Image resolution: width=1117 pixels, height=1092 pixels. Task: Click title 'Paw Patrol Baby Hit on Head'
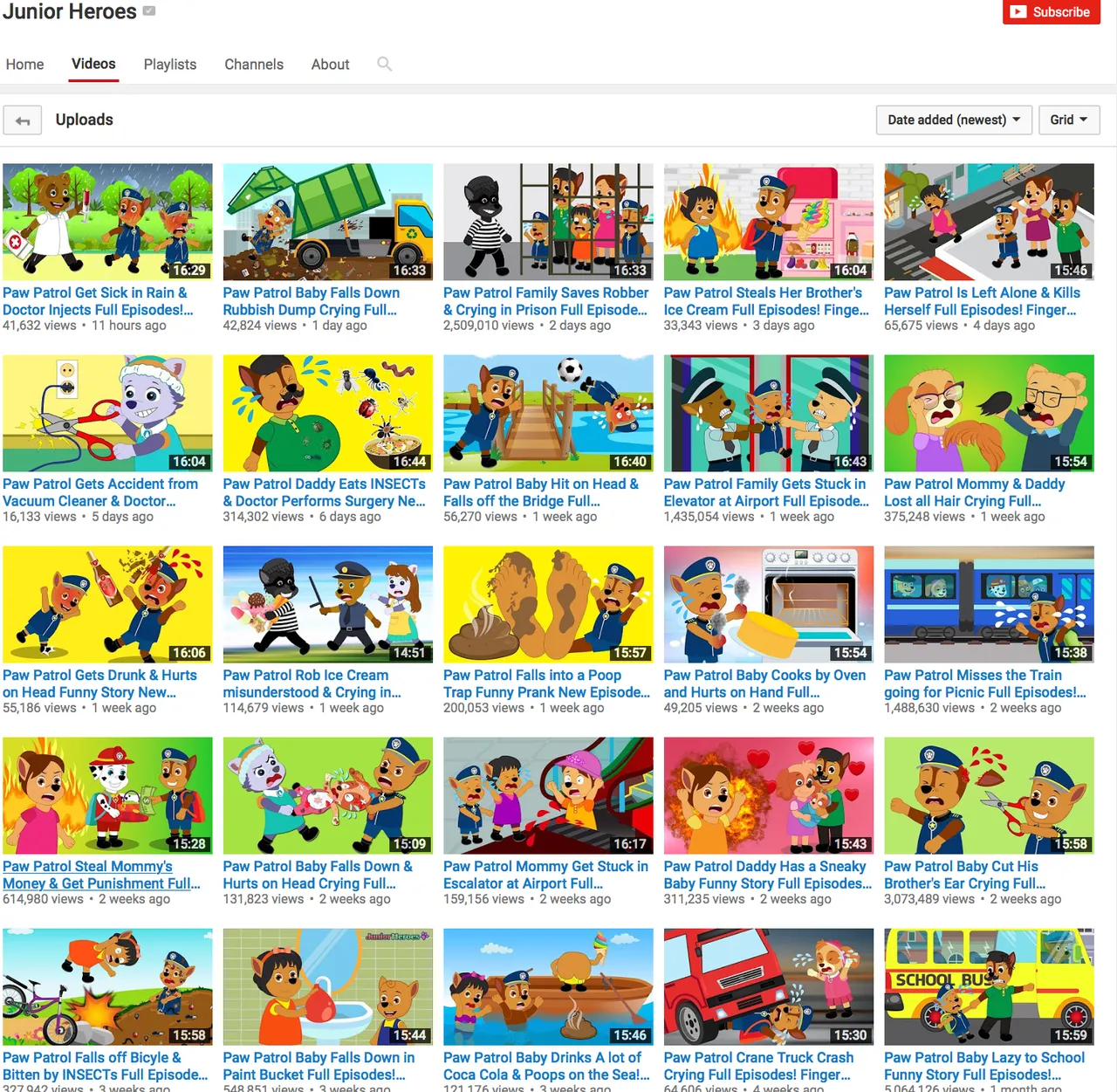(x=541, y=492)
